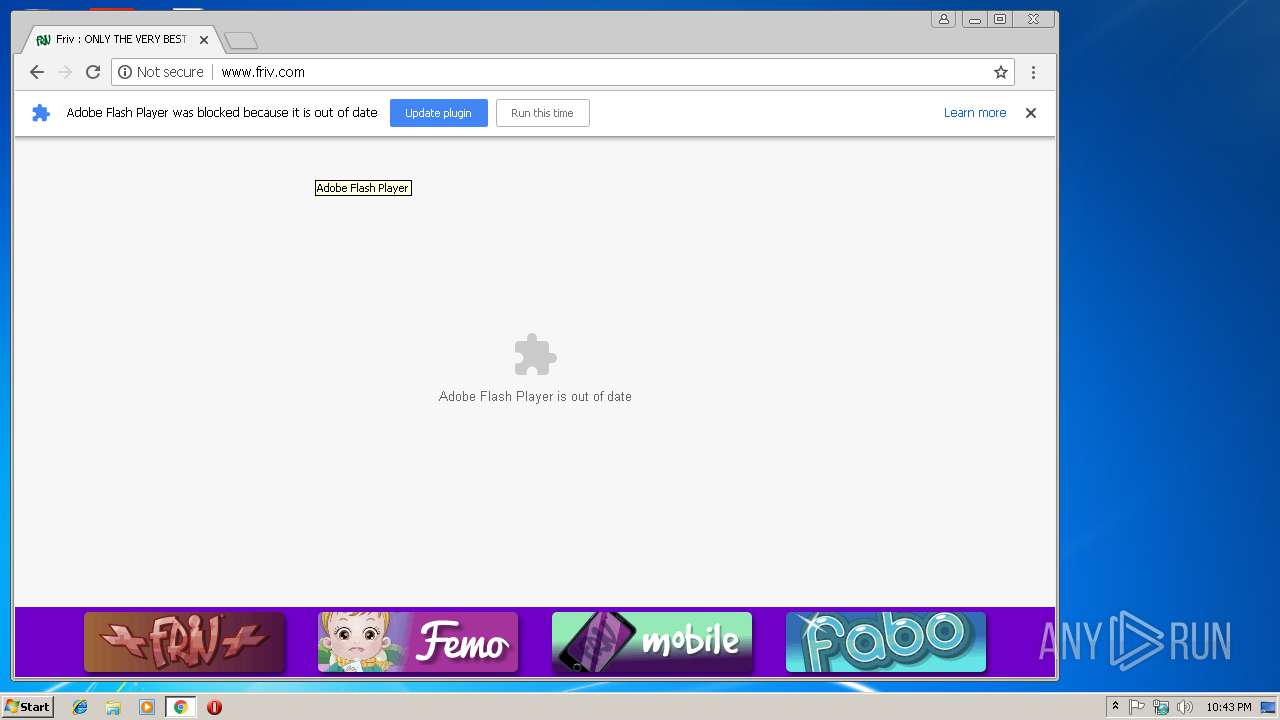Click the Chrome profile user icon
This screenshot has height=720, width=1280.
pyautogui.click(x=943, y=19)
